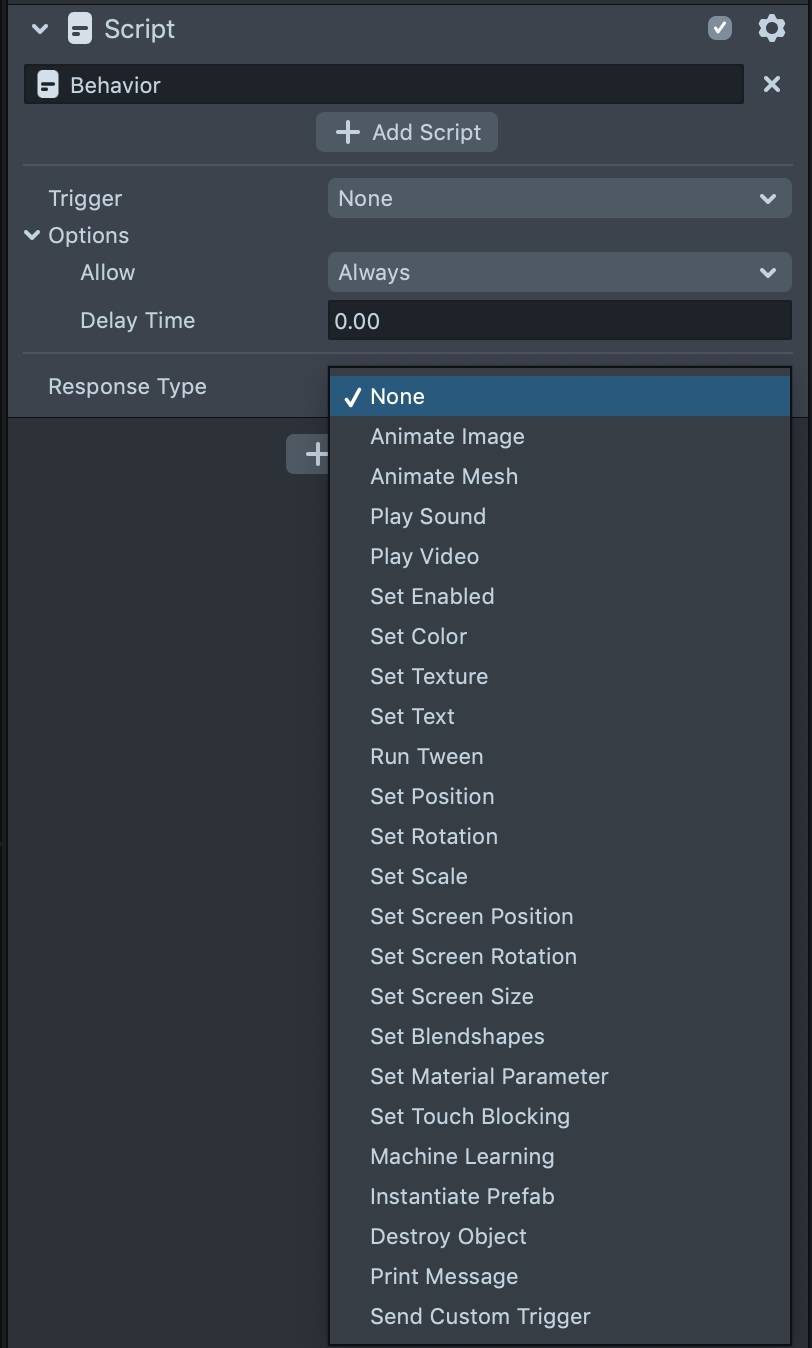Open the Script component settings gear
Screen dimensions: 812x1348
[771, 28]
